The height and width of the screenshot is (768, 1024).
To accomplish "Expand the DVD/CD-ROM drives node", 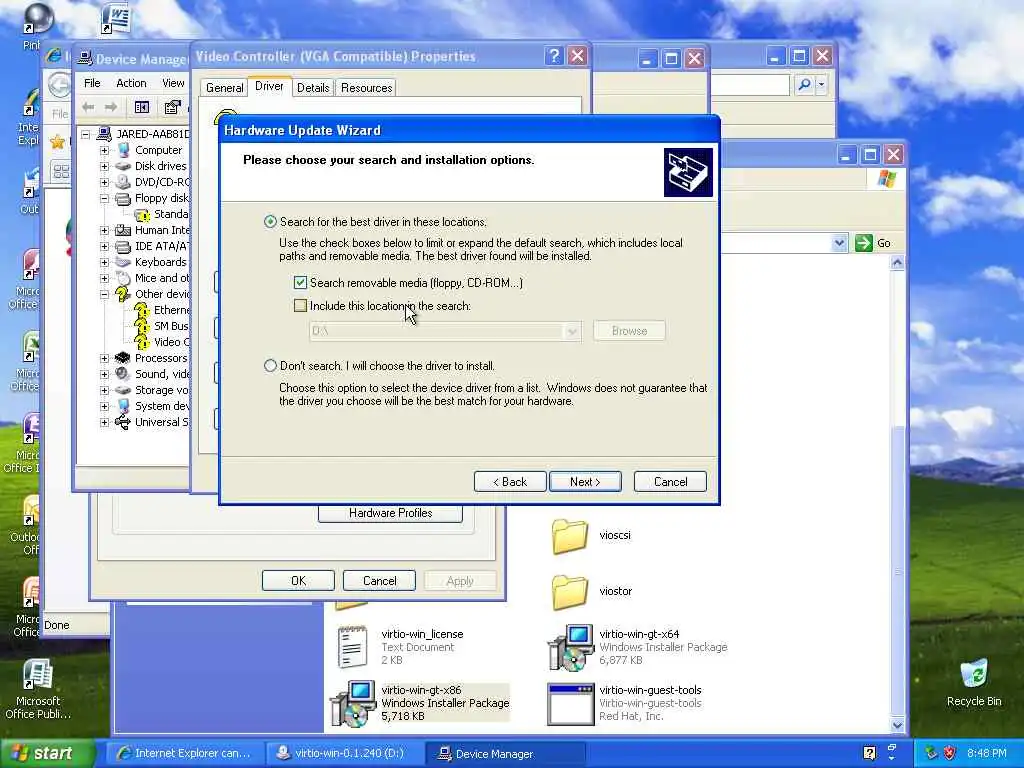I will pos(104,182).
